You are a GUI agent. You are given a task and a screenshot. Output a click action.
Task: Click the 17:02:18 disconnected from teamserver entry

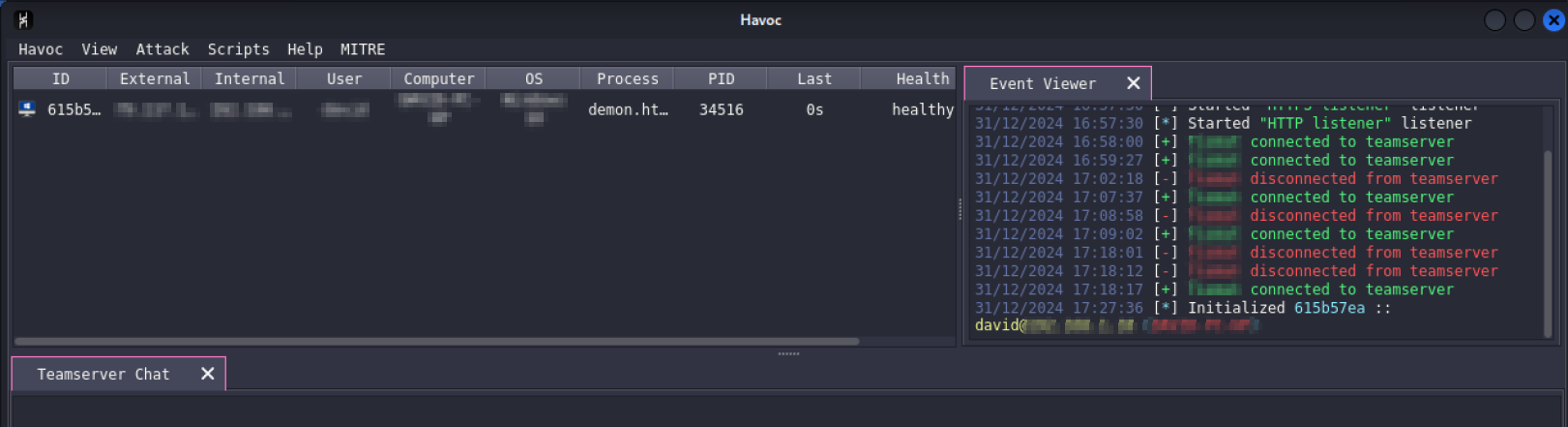coord(1236,178)
